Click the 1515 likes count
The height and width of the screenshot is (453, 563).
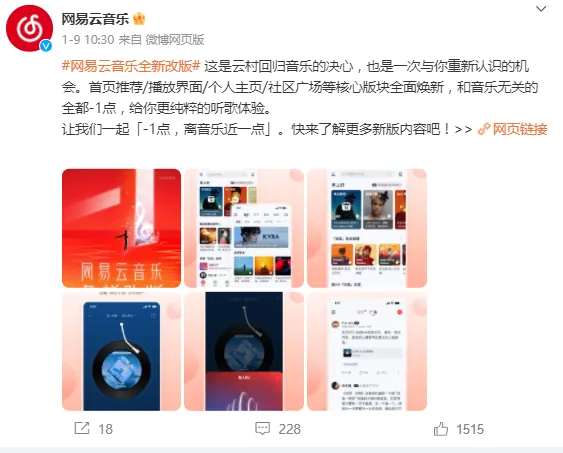pyautogui.click(x=470, y=429)
